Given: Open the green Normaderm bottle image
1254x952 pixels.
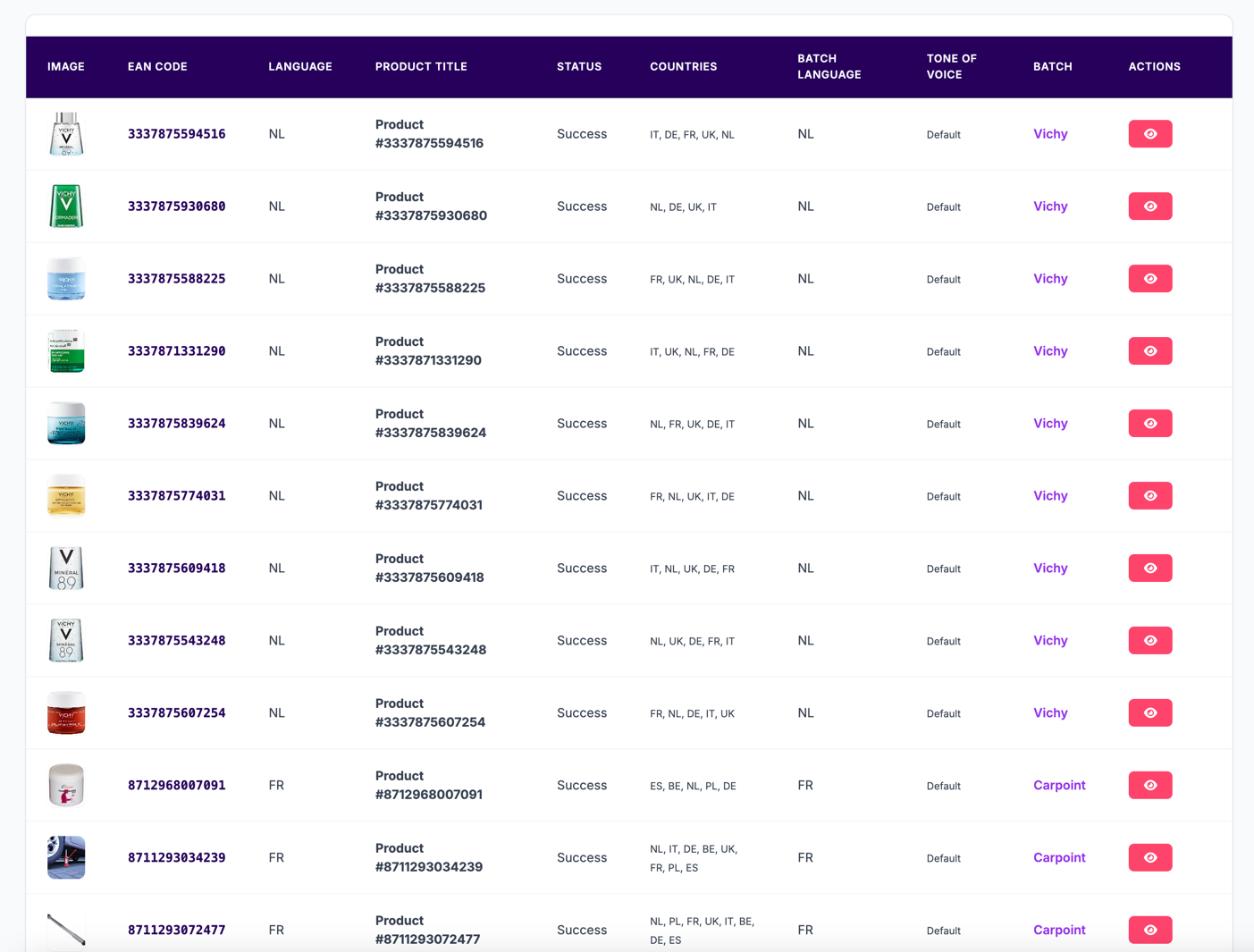Looking at the screenshot, I should click(x=66, y=206).
